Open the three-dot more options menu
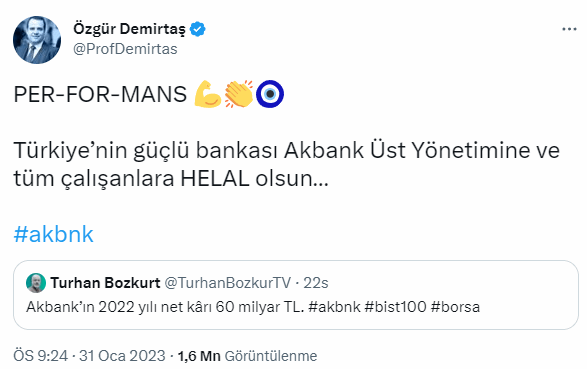This screenshot has width=587, height=369. (x=569, y=29)
